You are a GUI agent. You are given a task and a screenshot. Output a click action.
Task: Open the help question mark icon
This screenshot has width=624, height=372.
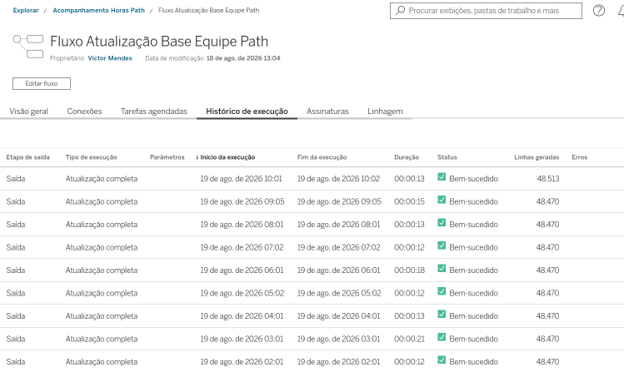[599, 10]
